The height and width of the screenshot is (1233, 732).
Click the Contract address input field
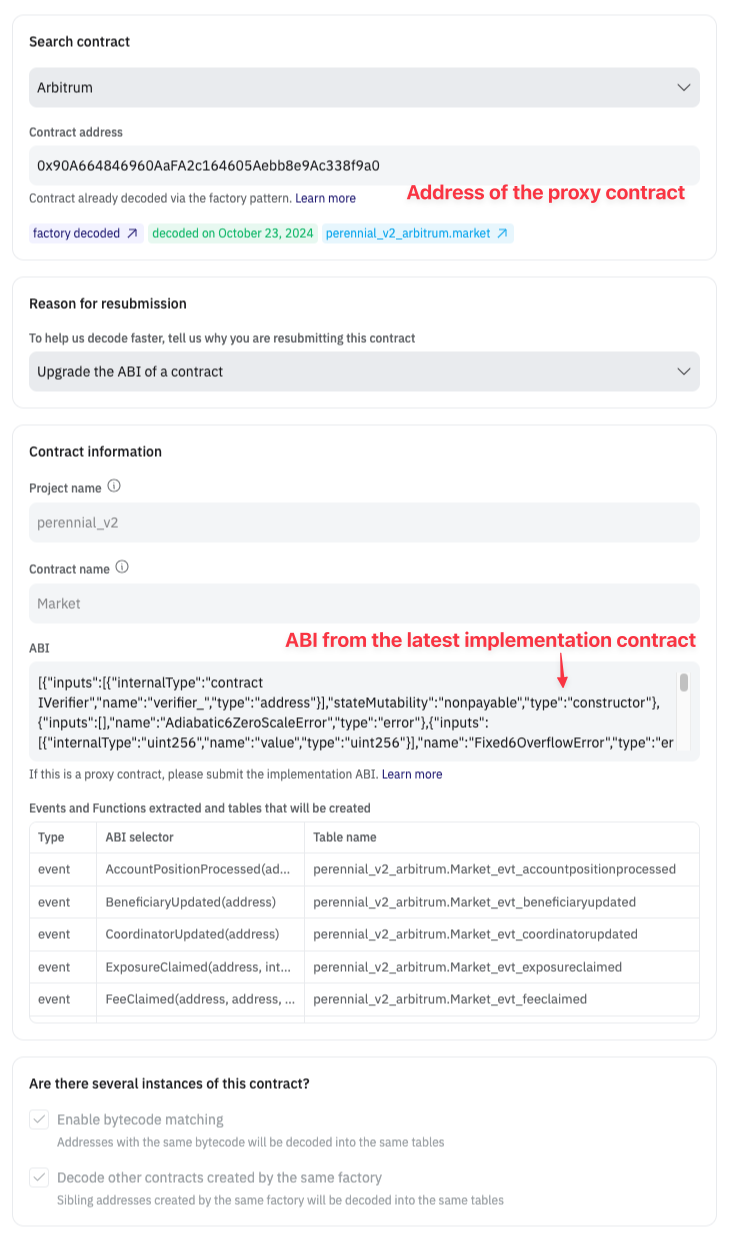point(364,165)
